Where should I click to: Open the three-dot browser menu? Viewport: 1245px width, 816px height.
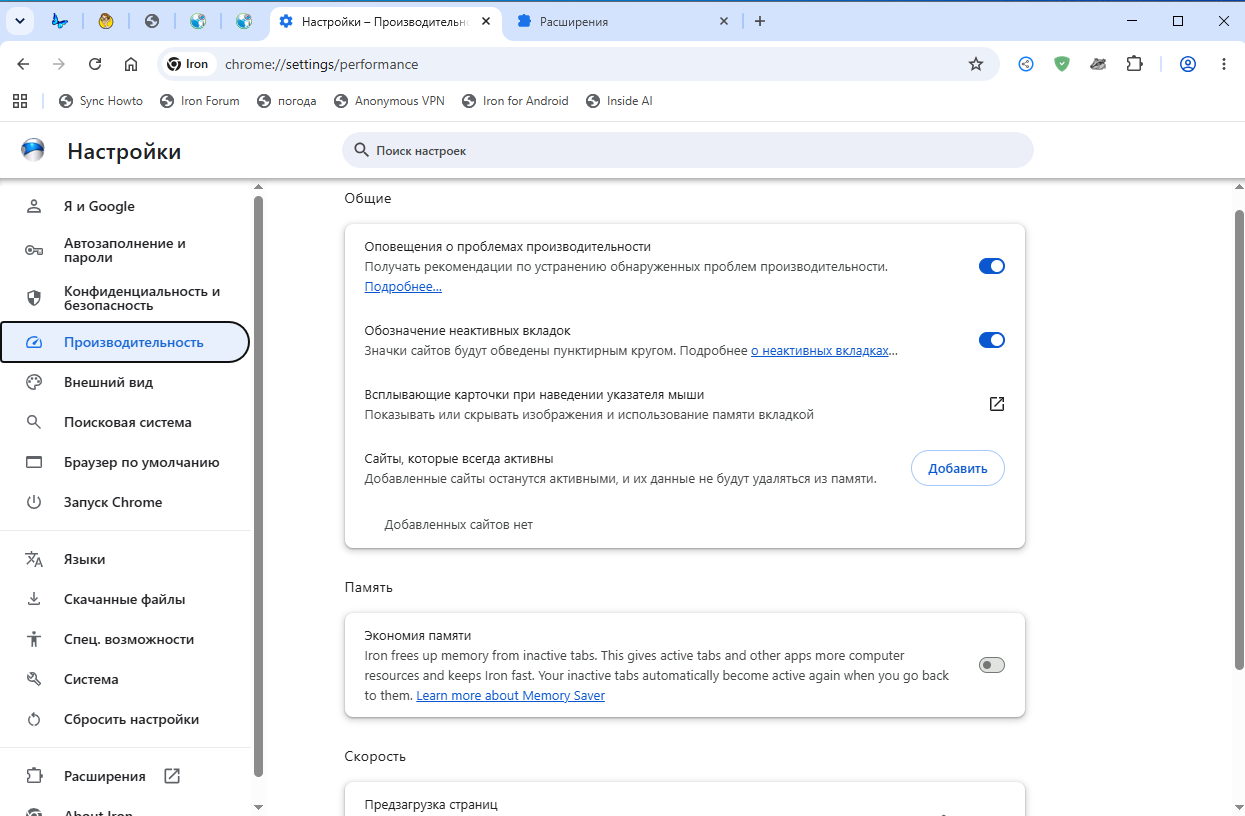(1224, 64)
